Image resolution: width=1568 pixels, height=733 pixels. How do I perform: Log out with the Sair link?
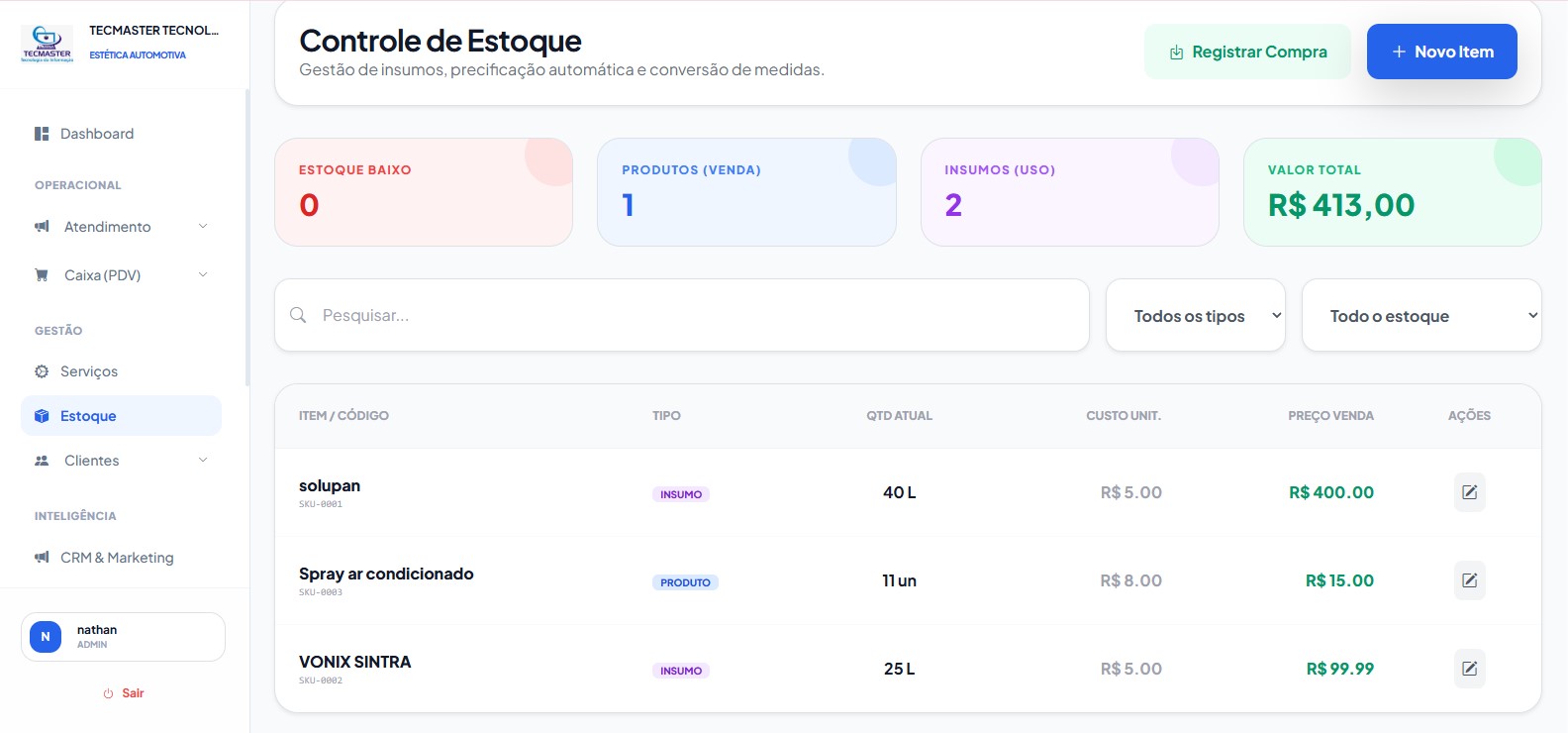(x=124, y=693)
